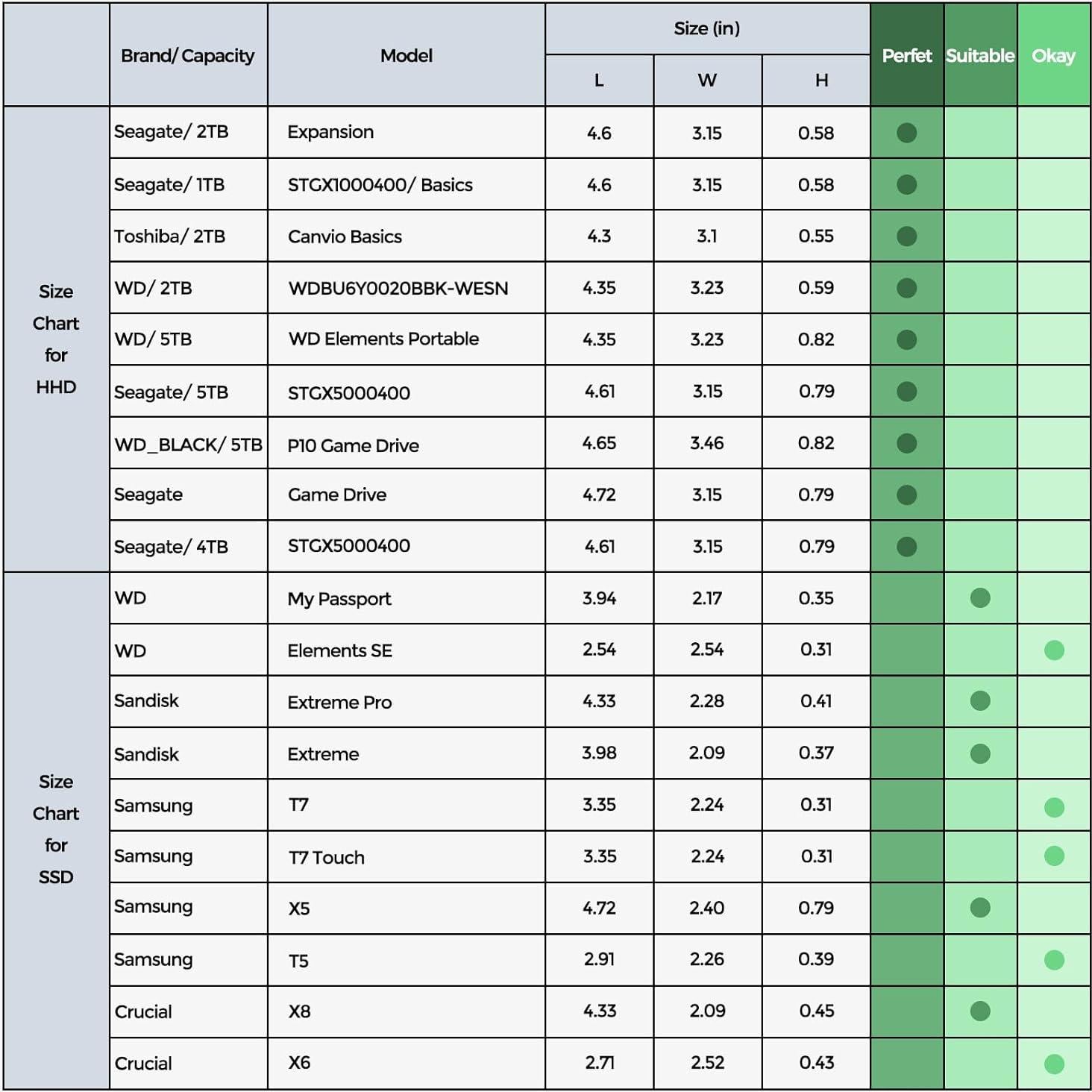This screenshot has height=1092, width=1092.
Task: Click the Perfet dot for Seagate Expansion
Action: [906, 133]
